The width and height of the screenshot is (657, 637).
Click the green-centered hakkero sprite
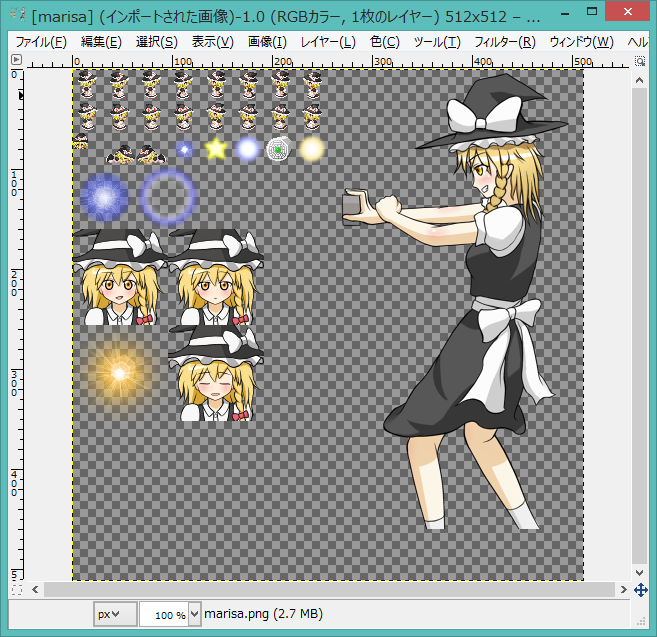tap(279, 149)
